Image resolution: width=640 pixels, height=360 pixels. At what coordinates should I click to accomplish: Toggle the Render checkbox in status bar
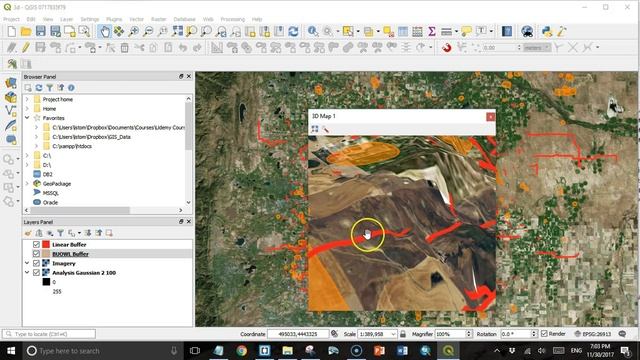tap(544, 334)
